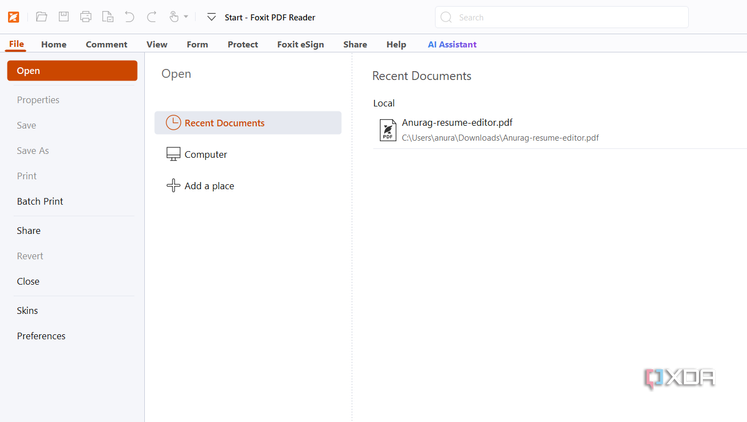Select Properties in the File sidebar
Screen dimensions: 747x422
38,100
